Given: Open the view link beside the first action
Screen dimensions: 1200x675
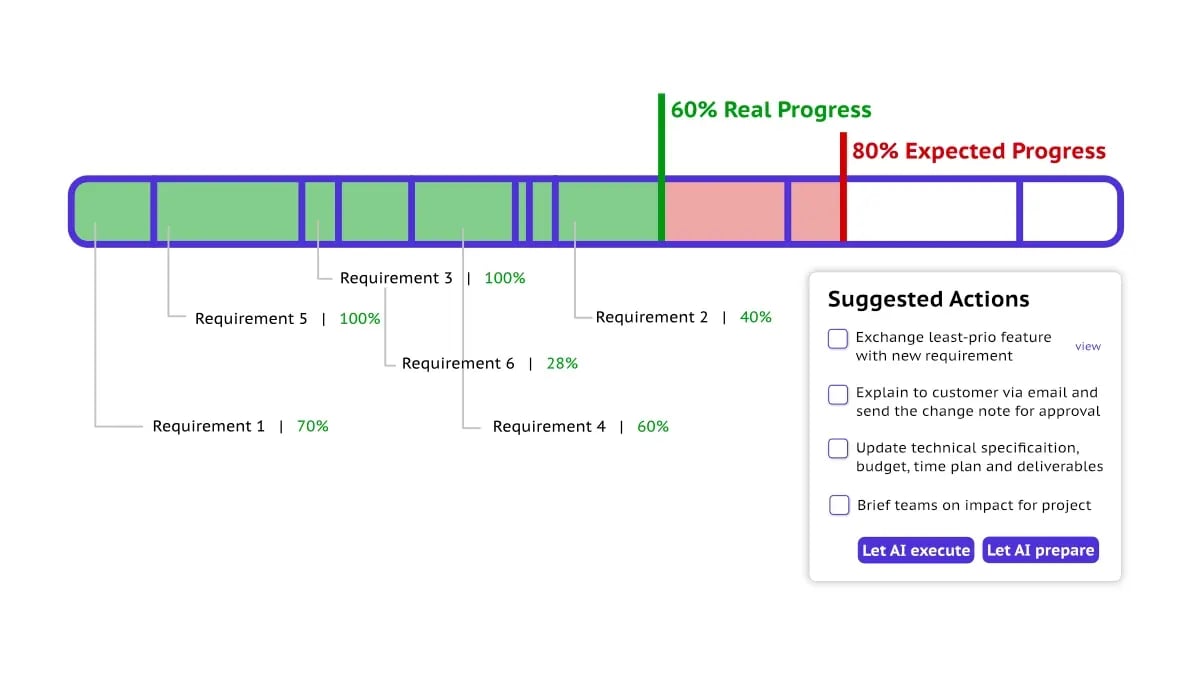Looking at the screenshot, I should [1088, 346].
